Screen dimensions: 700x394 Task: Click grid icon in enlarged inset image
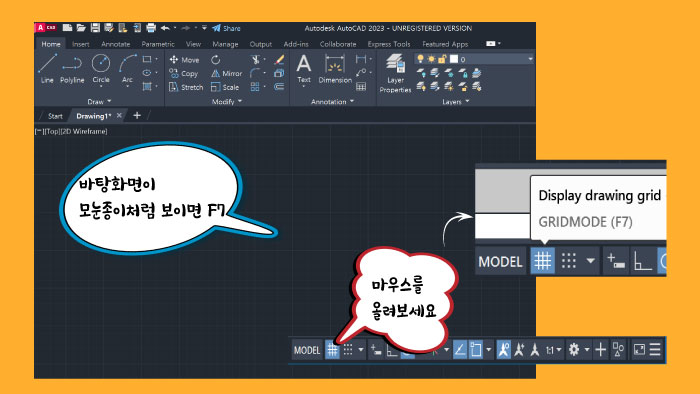tap(543, 260)
